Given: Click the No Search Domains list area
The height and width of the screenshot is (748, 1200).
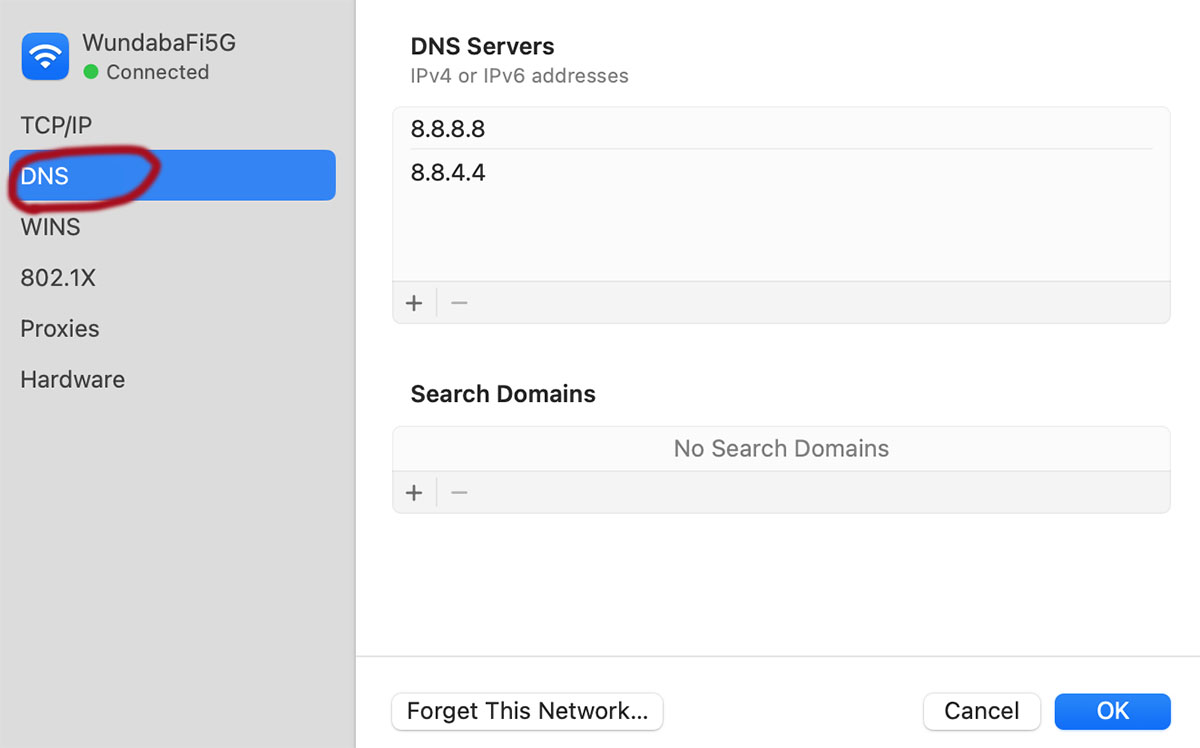Looking at the screenshot, I should tap(781, 449).
